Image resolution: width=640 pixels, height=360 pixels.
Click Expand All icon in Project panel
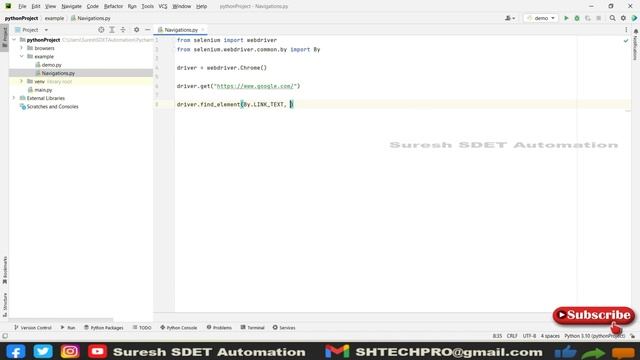[x=112, y=30]
